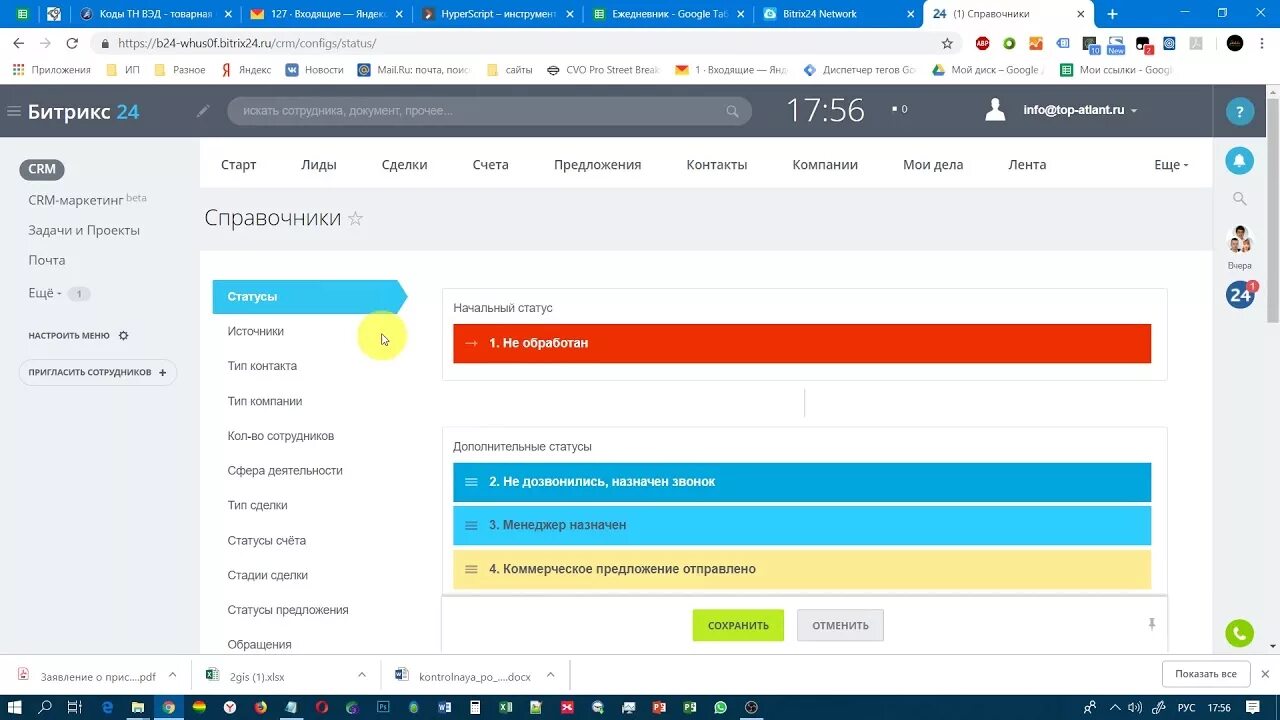Image resolution: width=1280 pixels, height=720 pixels.
Task: Go to the Счета section
Action: (x=490, y=165)
